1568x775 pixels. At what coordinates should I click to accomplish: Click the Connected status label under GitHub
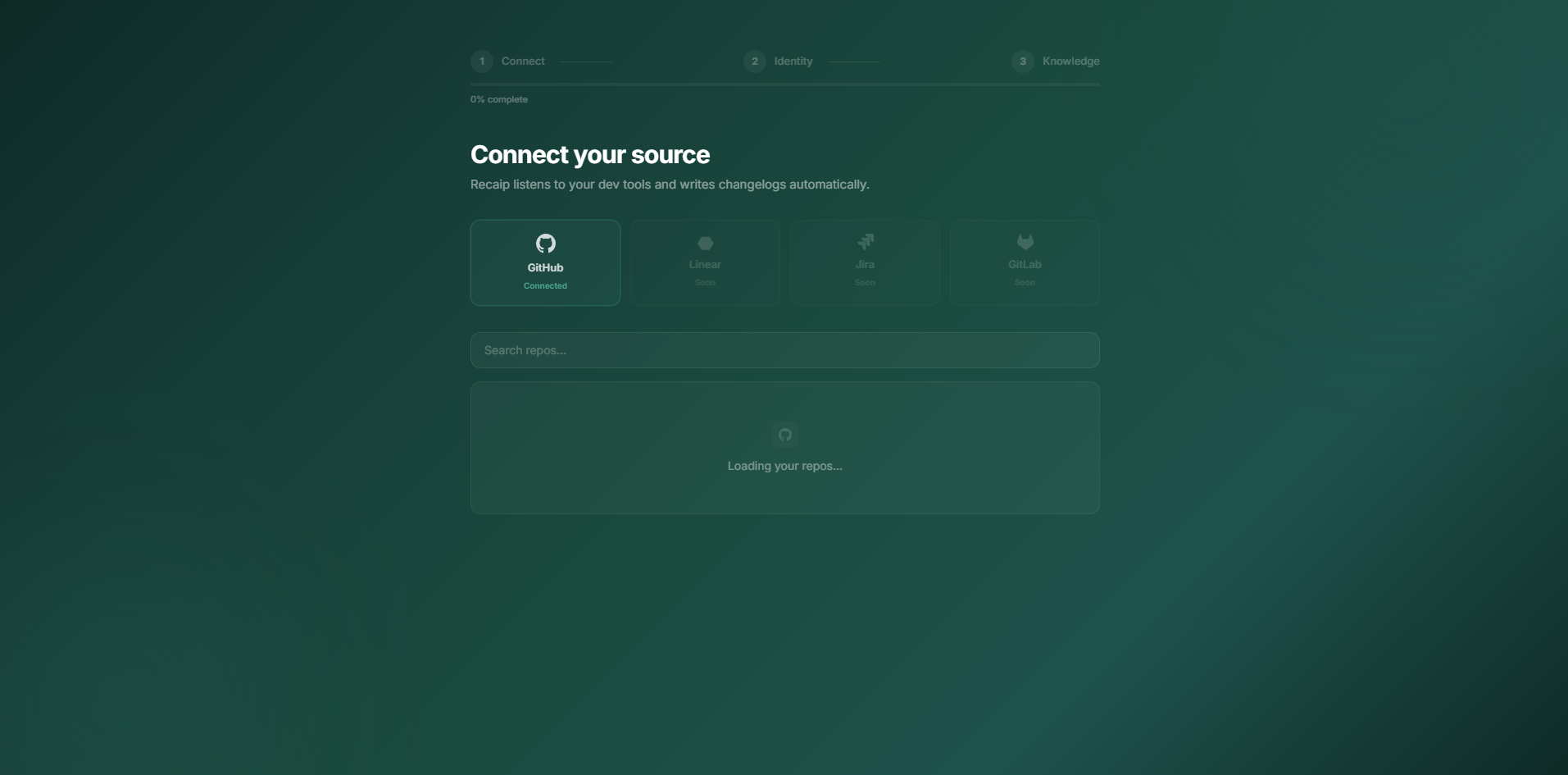(545, 285)
